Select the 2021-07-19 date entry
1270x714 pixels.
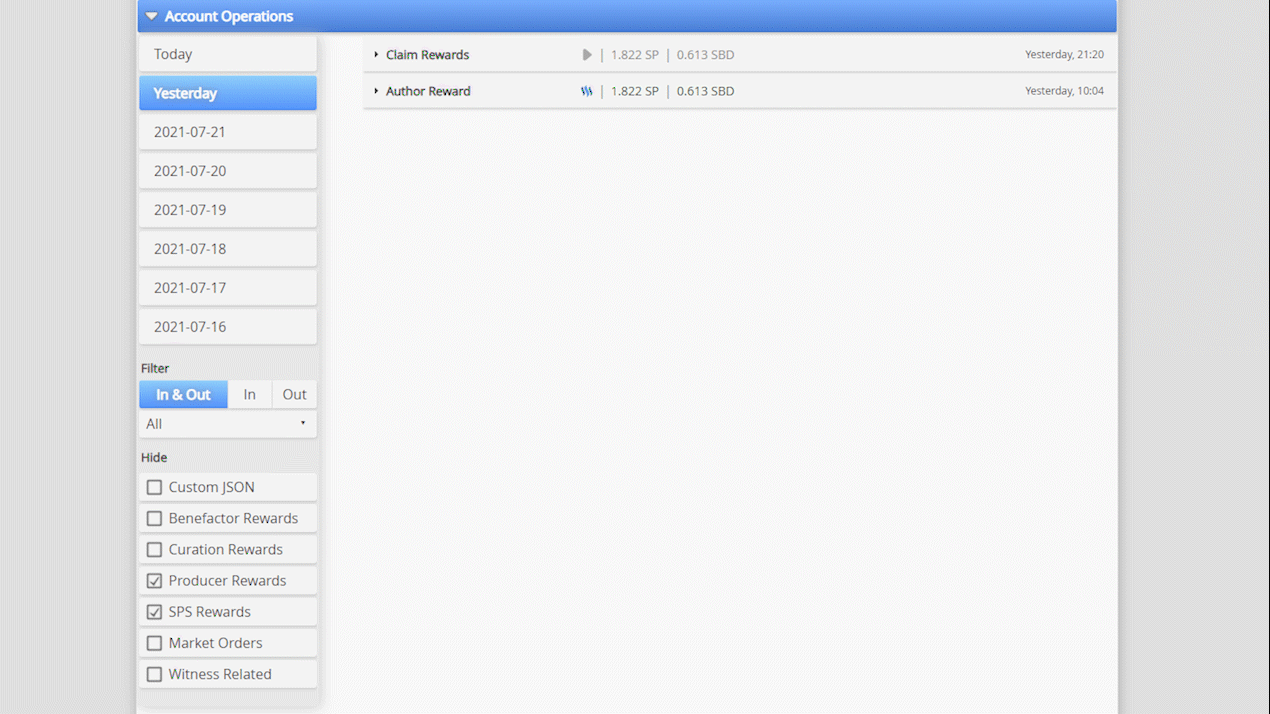(x=227, y=209)
